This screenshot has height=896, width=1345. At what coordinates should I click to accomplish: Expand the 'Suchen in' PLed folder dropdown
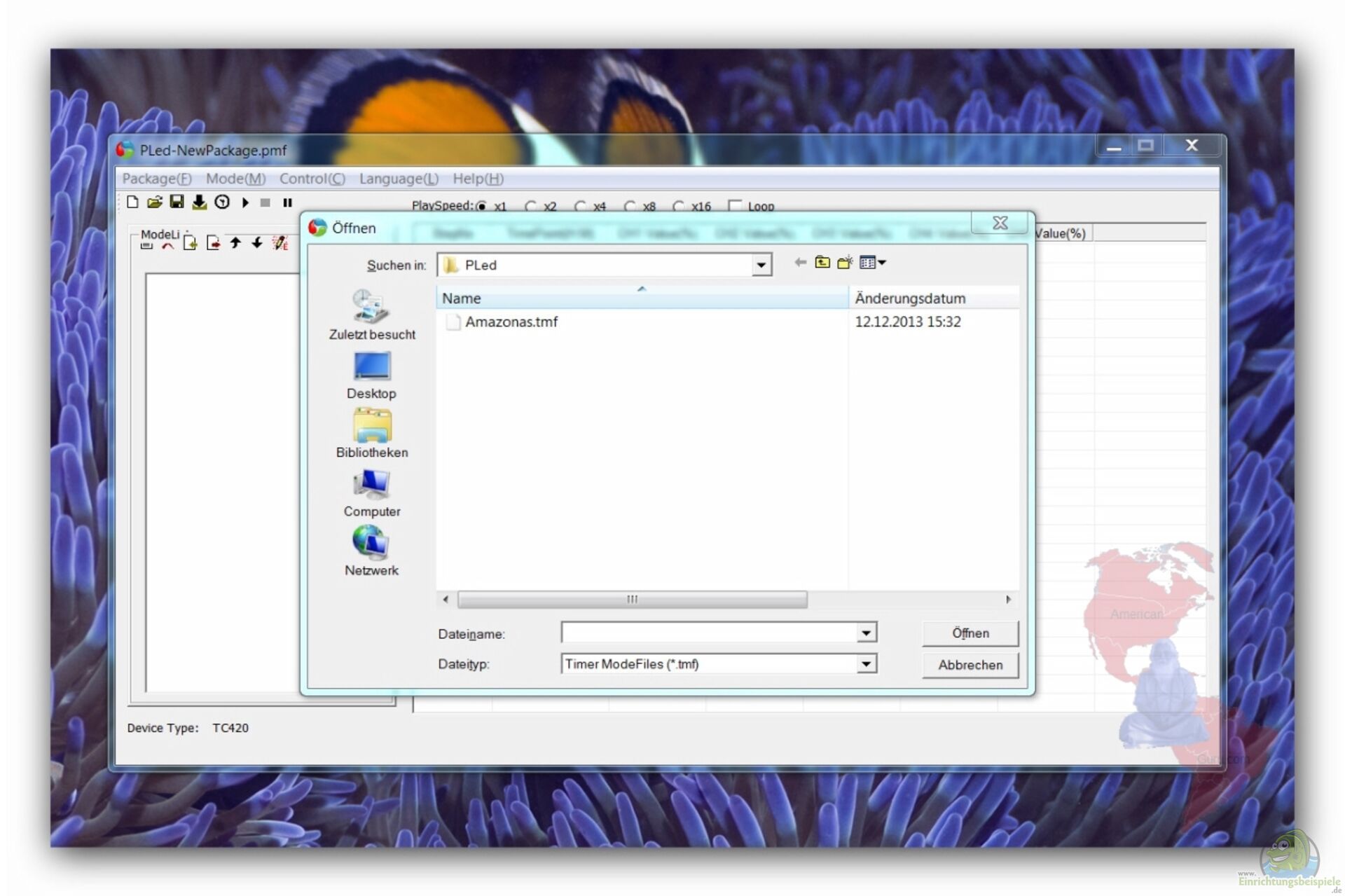click(761, 266)
